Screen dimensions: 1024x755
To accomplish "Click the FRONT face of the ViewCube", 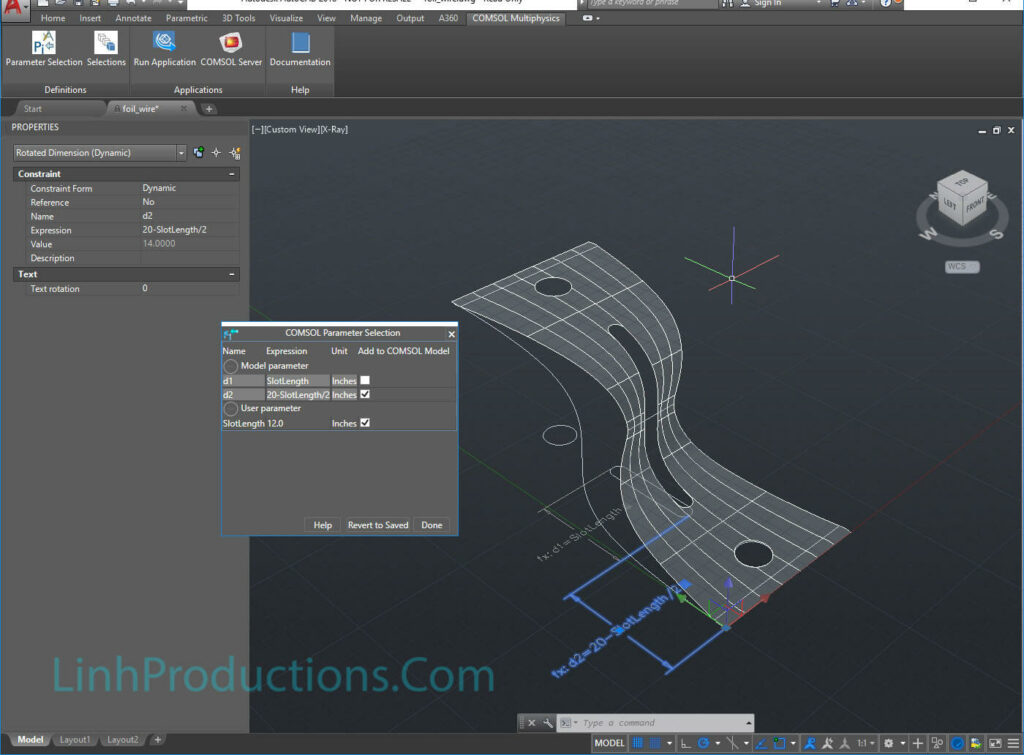I will coord(975,206).
